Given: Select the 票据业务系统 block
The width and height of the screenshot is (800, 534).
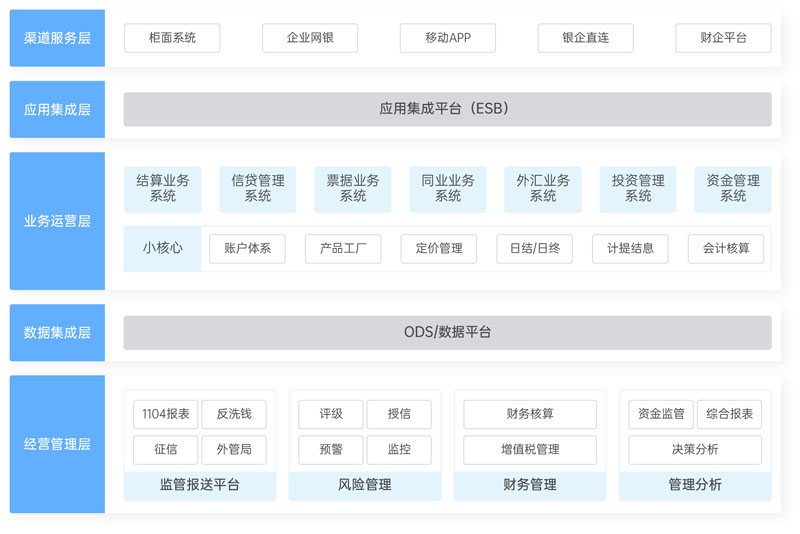Looking at the screenshot, I should [353, 189].
